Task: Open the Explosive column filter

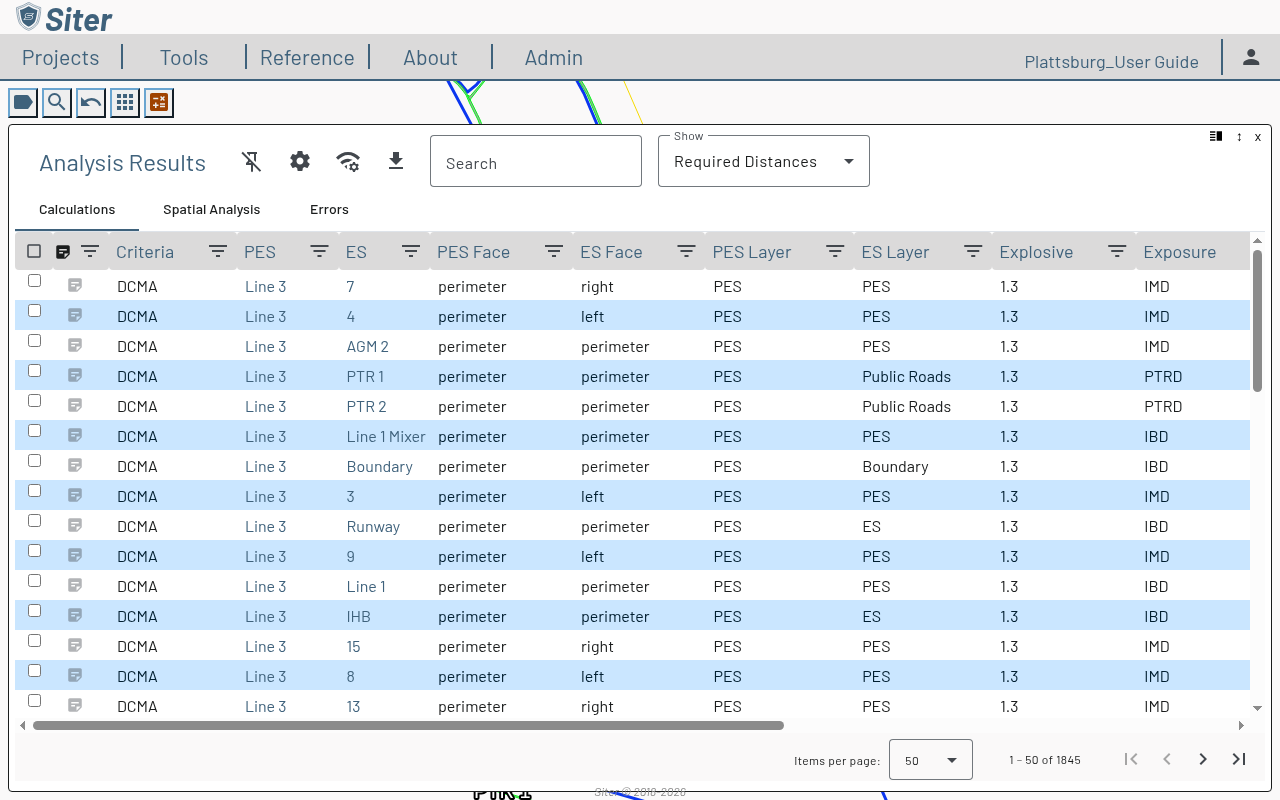Action: 1117,252
